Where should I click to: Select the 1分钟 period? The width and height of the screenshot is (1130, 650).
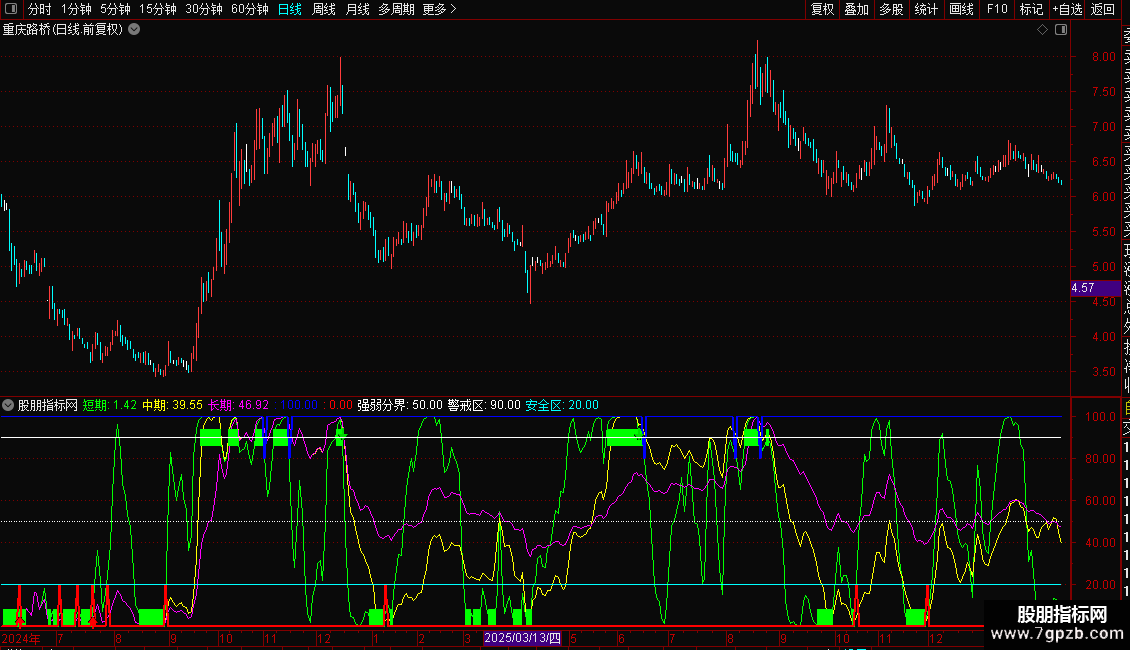point(76,9)
